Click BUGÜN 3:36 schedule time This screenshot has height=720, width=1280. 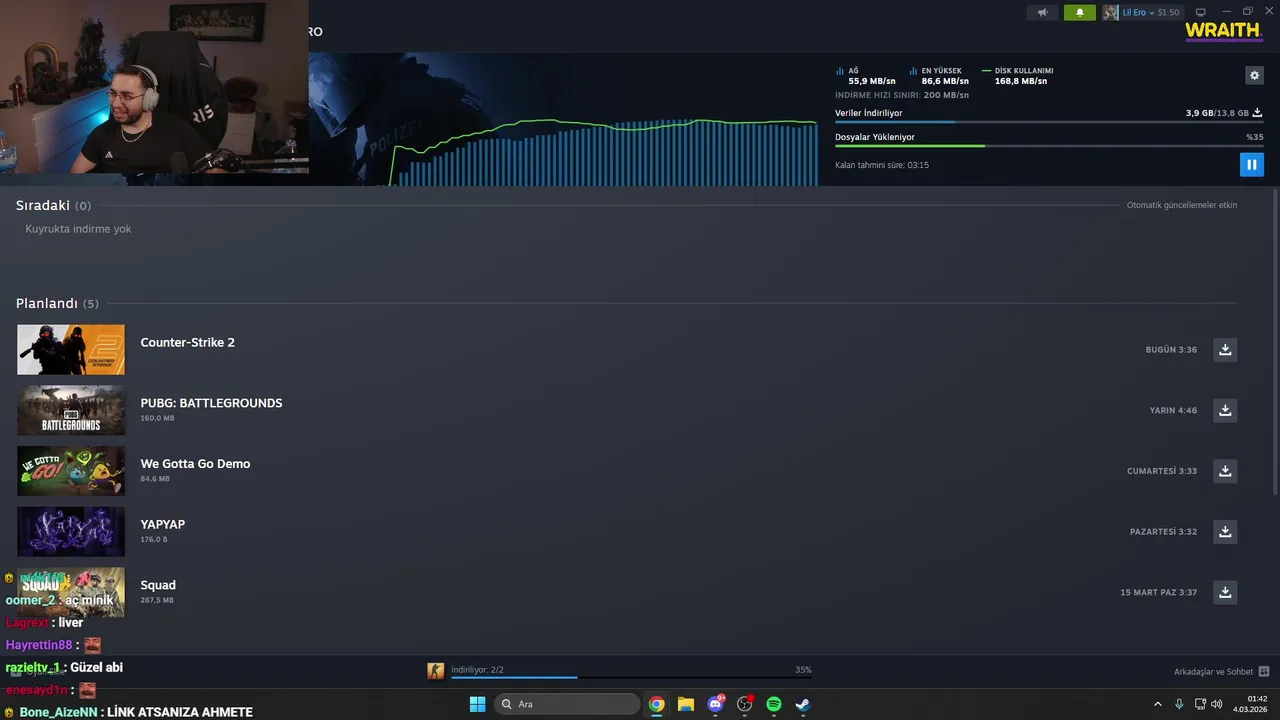(1171, 350)
